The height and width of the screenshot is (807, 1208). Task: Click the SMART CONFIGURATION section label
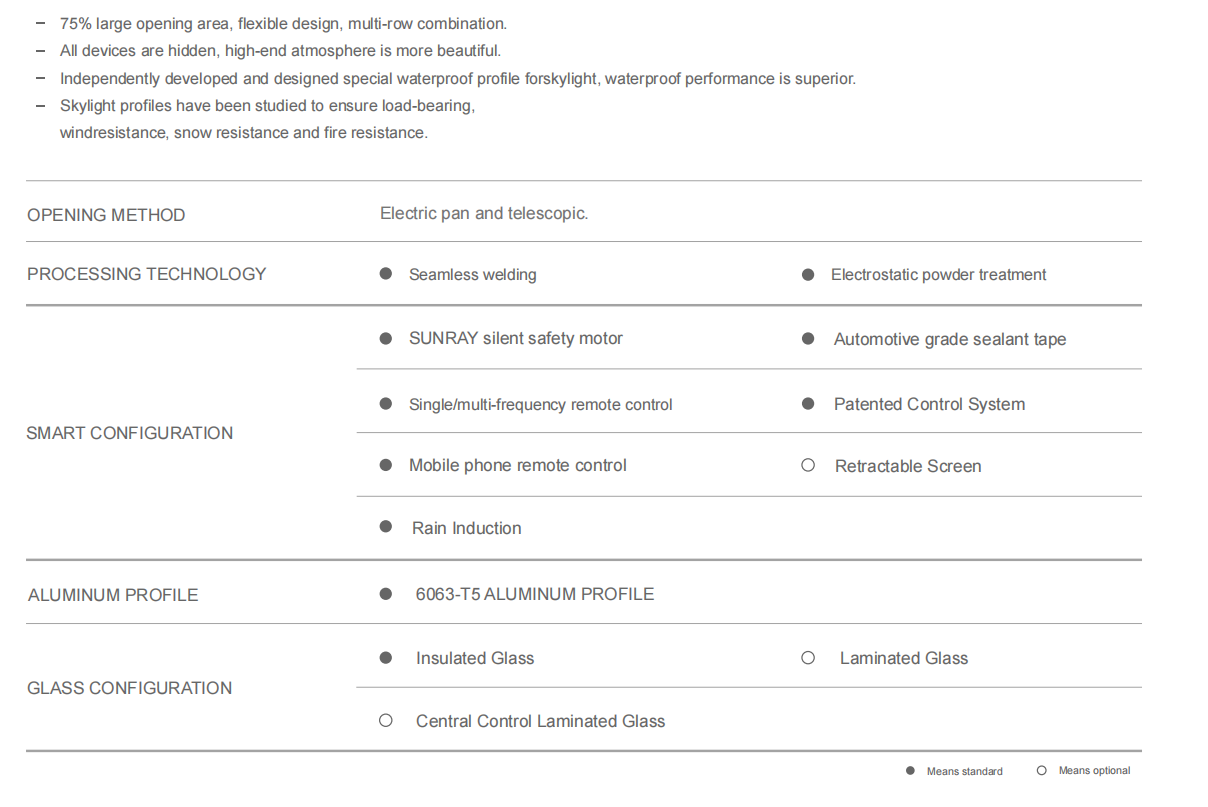click(x=130, y=433)
